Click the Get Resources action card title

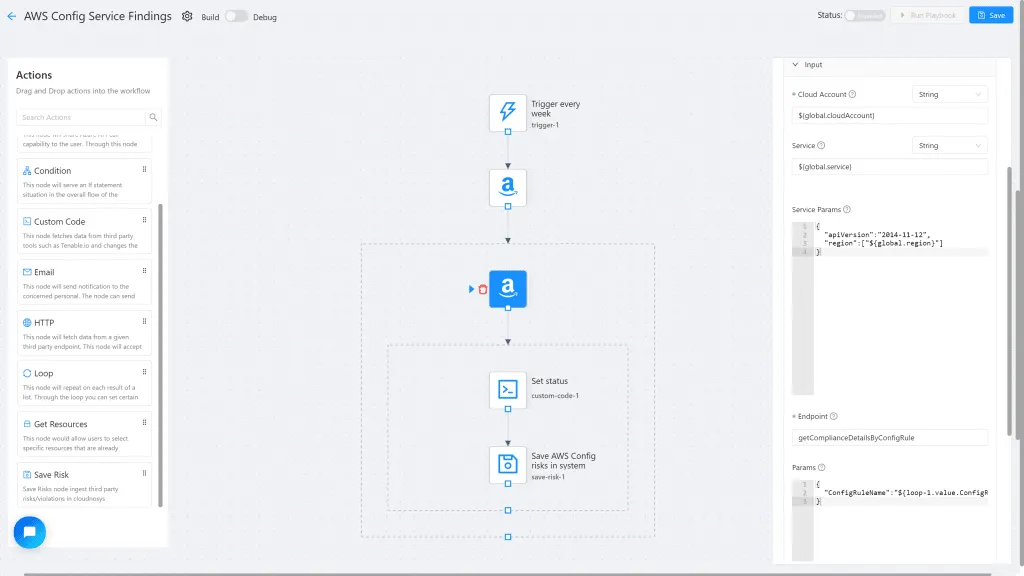click(61, 424)
